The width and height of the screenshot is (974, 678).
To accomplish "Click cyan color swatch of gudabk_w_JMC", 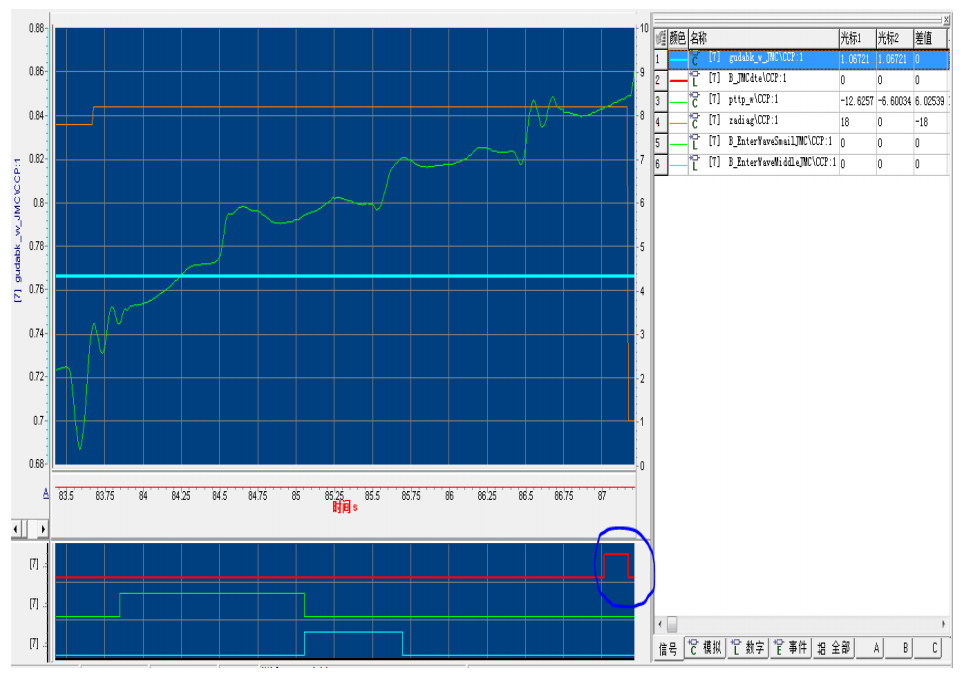I will tap(678, 60).
